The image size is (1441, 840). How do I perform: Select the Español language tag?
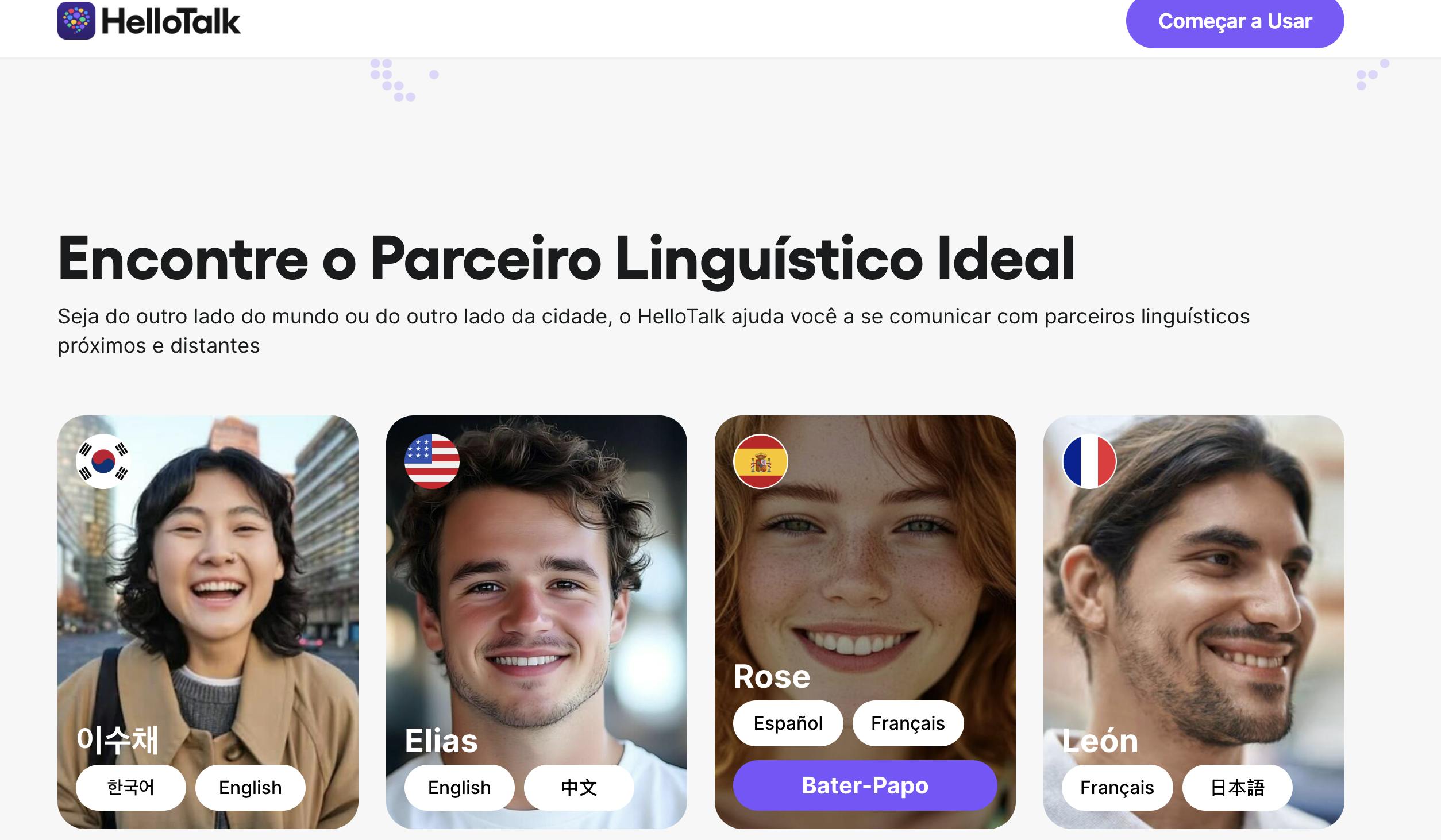pos(788,723)
